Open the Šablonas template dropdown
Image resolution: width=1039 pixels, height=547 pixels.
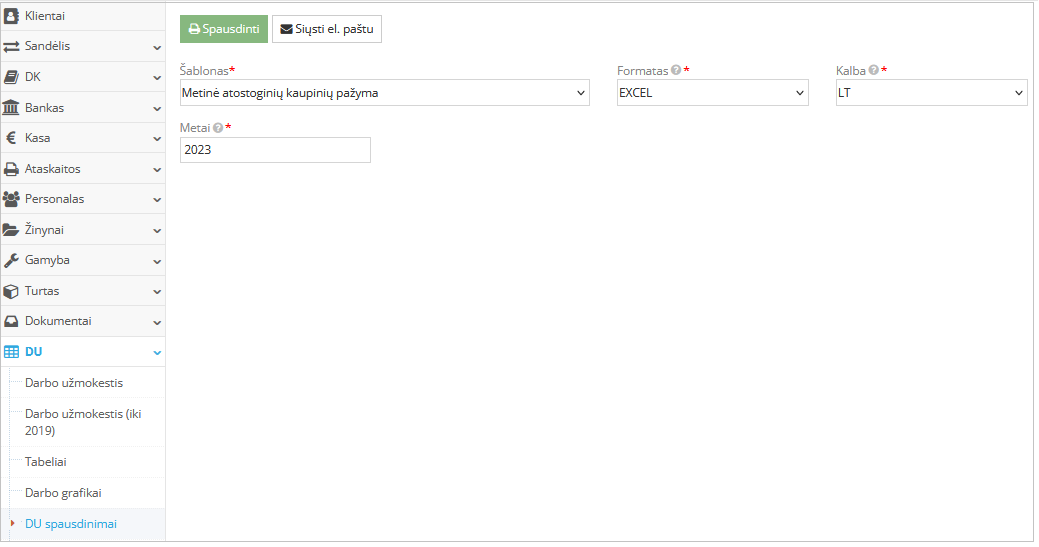pos(385,93)
